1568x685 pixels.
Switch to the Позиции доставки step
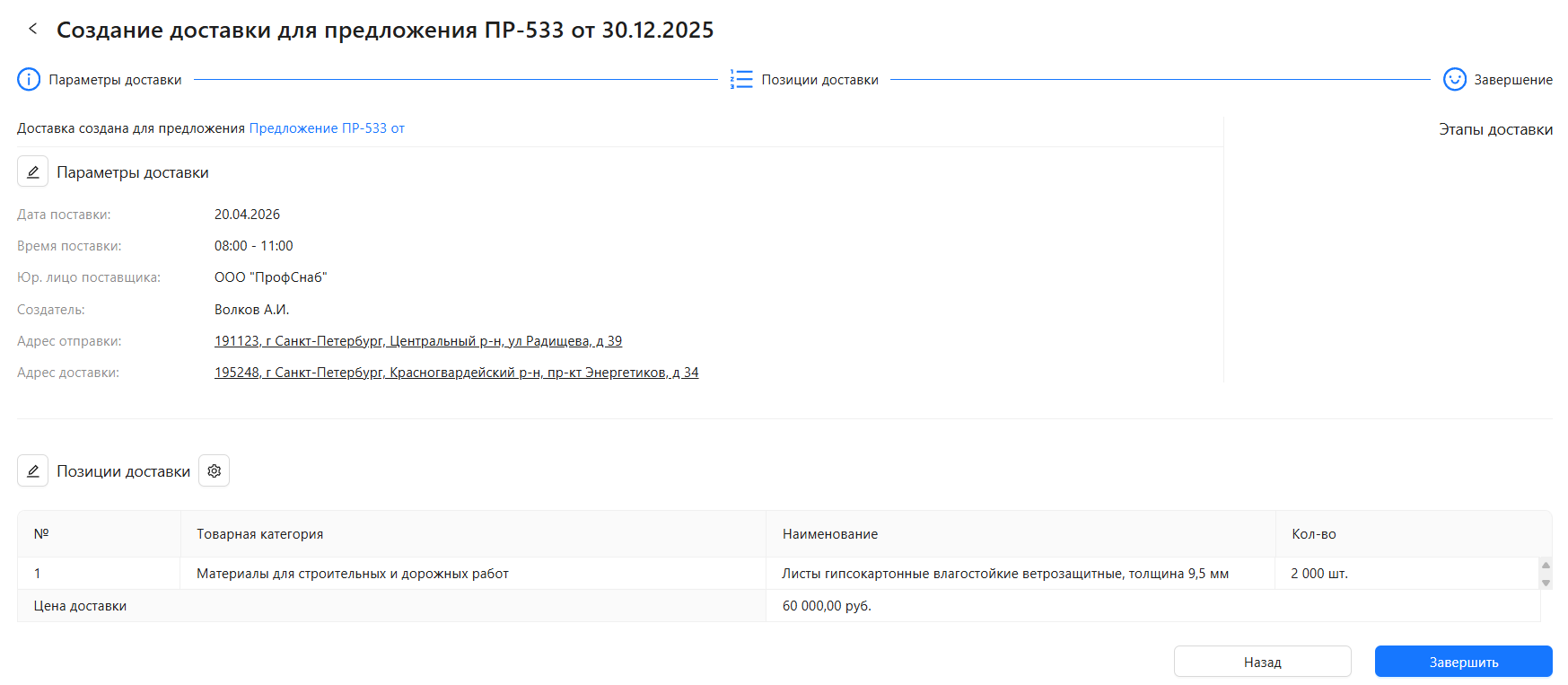(819, 80)
